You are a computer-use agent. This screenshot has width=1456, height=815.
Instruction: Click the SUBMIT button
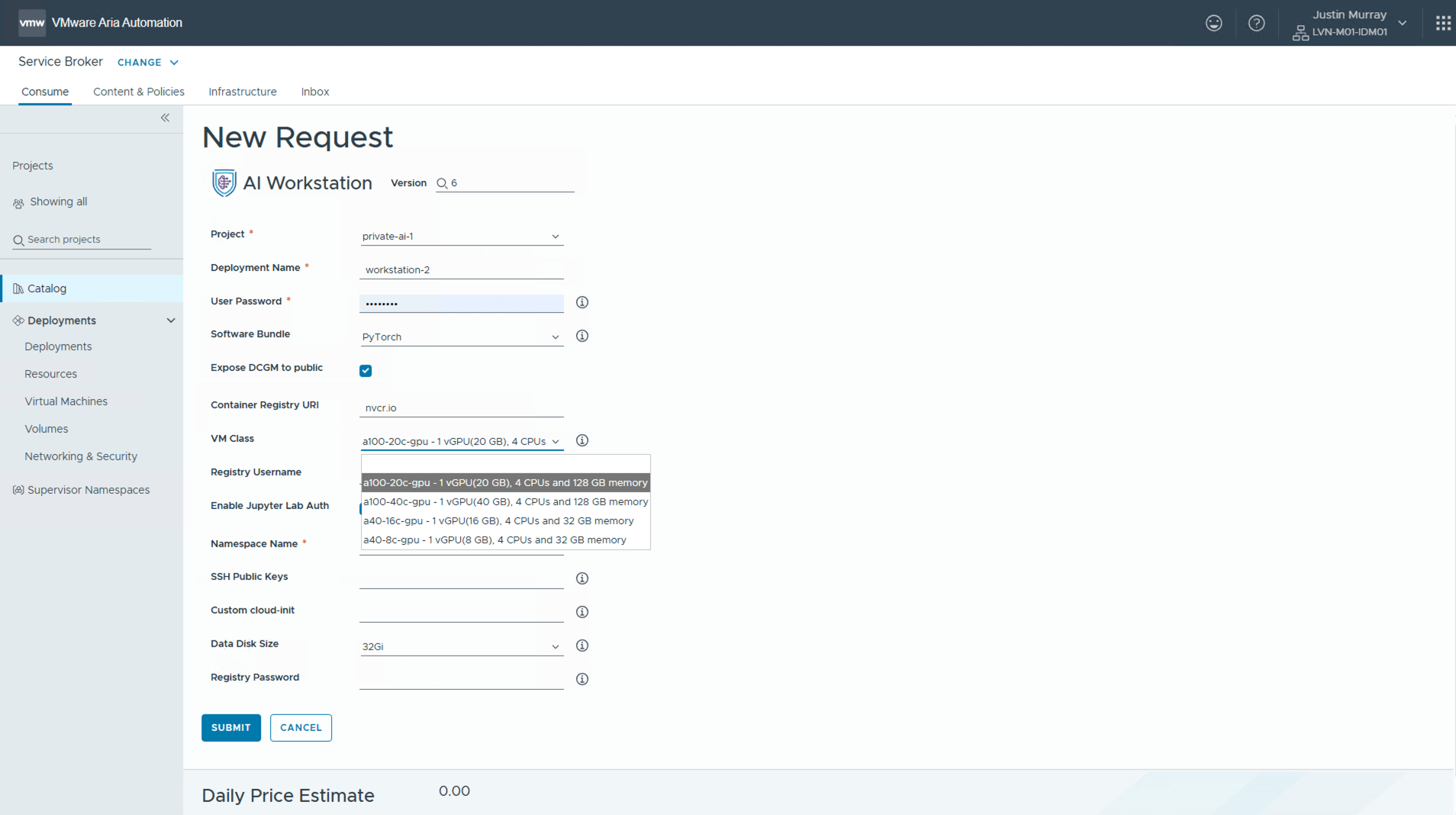point(230,727)
